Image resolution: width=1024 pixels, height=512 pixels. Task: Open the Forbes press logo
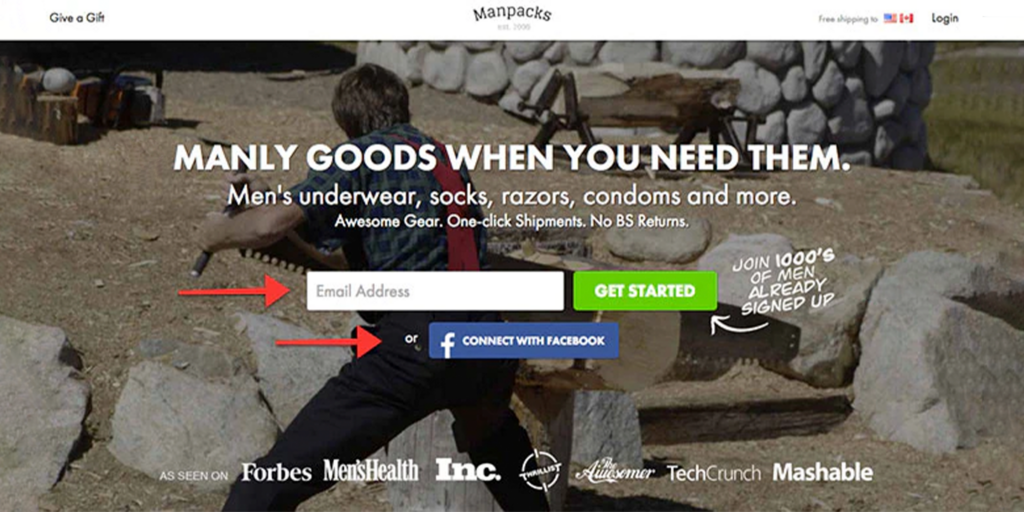276,472
